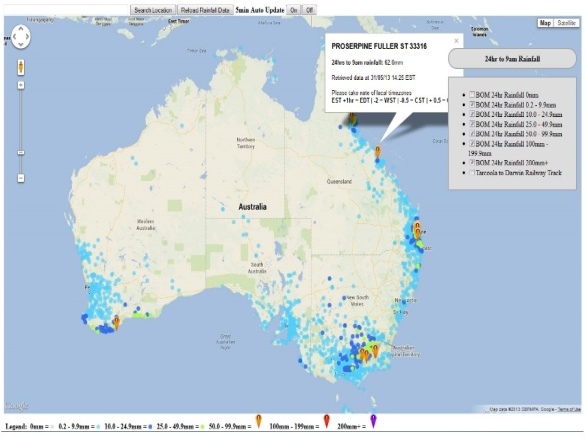Click the zoom slider handle
The height and width of the screenshot is (437, 587).
(x=21, y=153)
